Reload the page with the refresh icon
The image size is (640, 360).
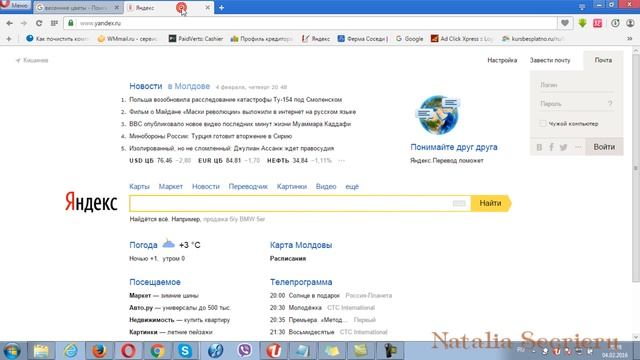pyautogui.click(x=39, y=23)
